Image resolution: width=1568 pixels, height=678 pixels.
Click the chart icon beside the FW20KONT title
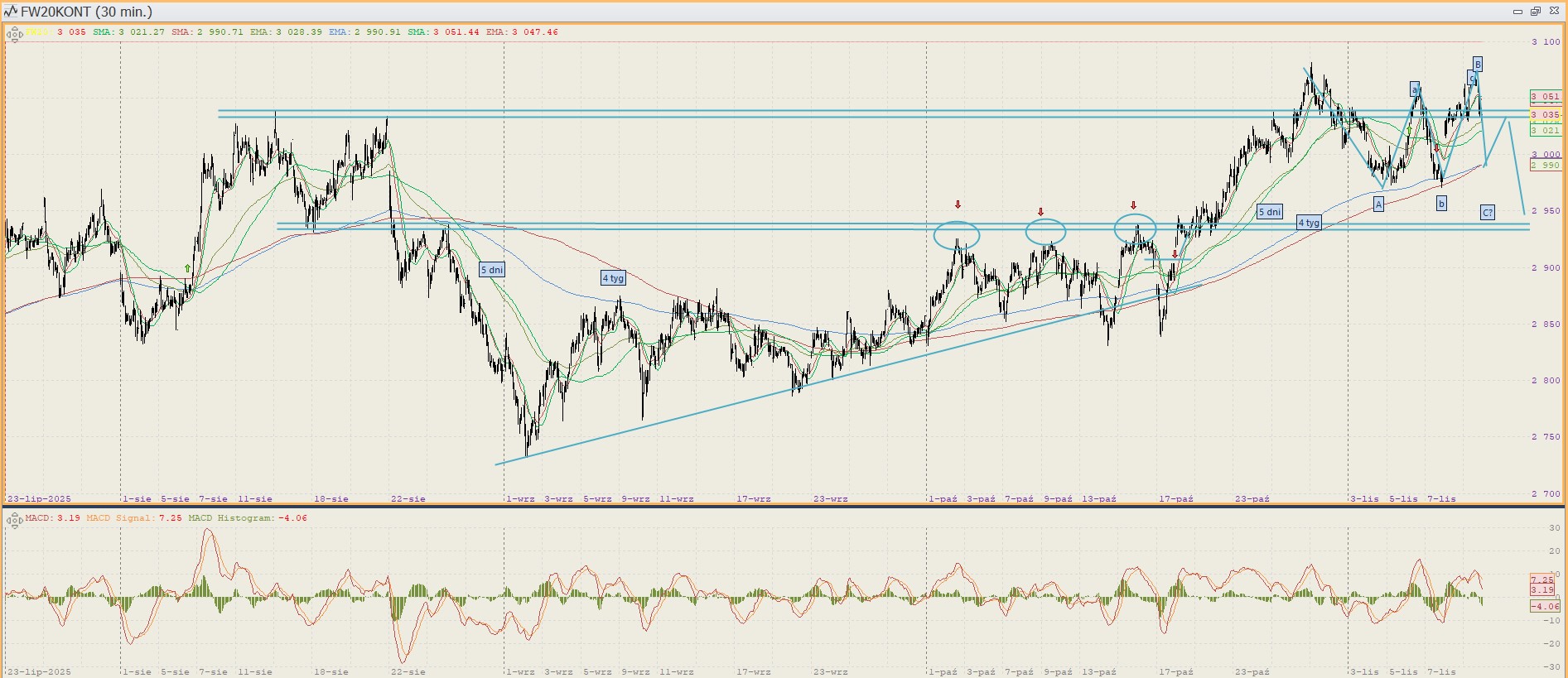(10, 12)
